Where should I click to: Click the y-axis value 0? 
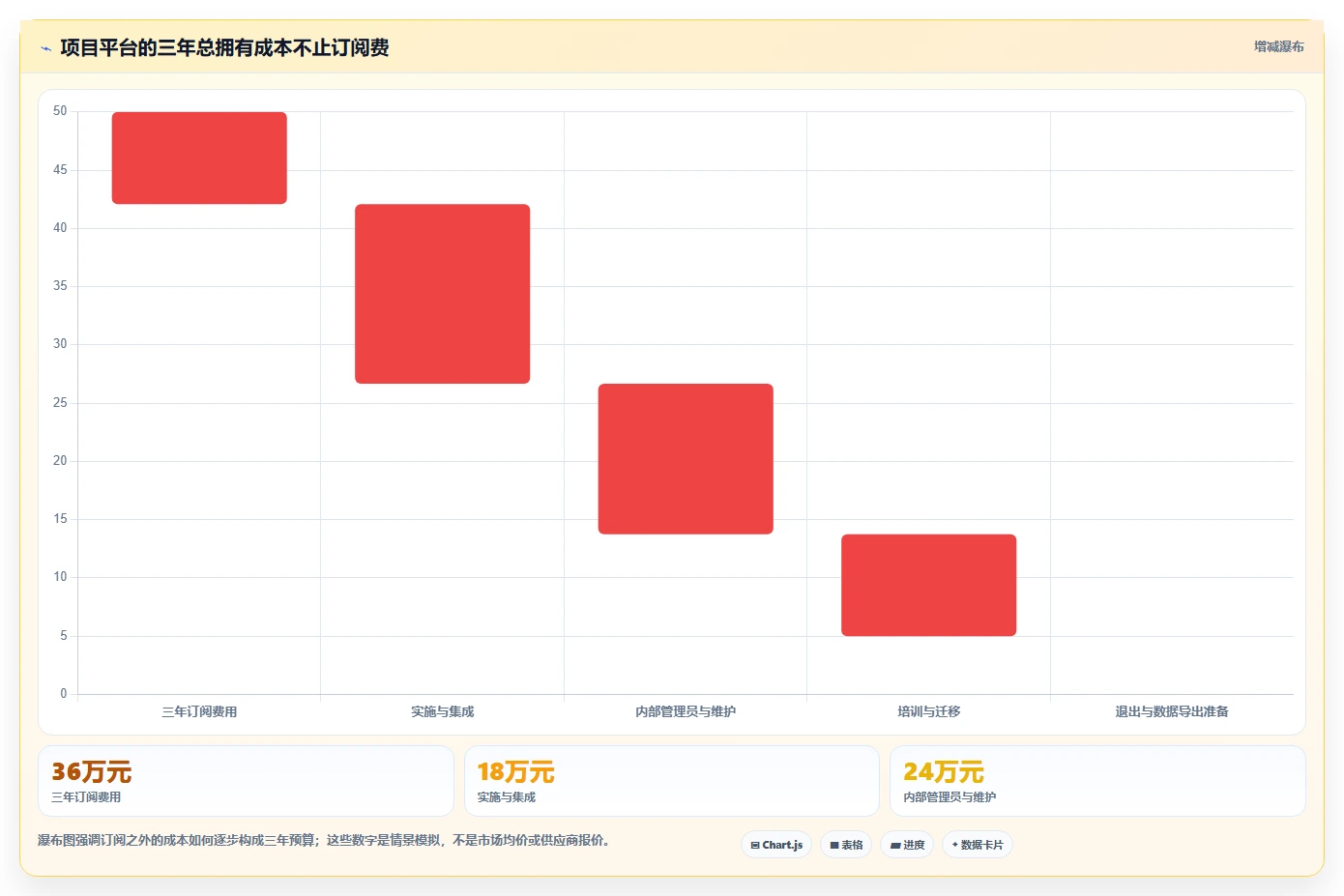tap(64, 693)
